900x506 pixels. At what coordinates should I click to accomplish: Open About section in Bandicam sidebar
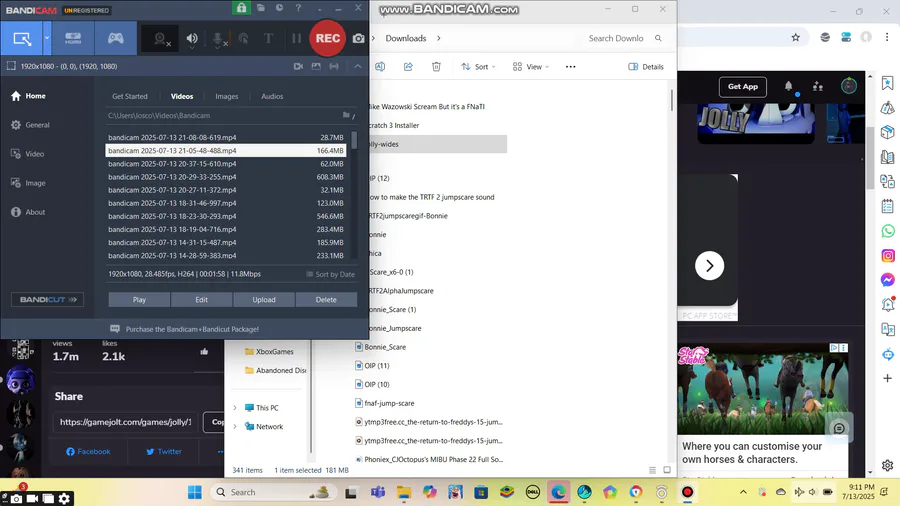28,212
